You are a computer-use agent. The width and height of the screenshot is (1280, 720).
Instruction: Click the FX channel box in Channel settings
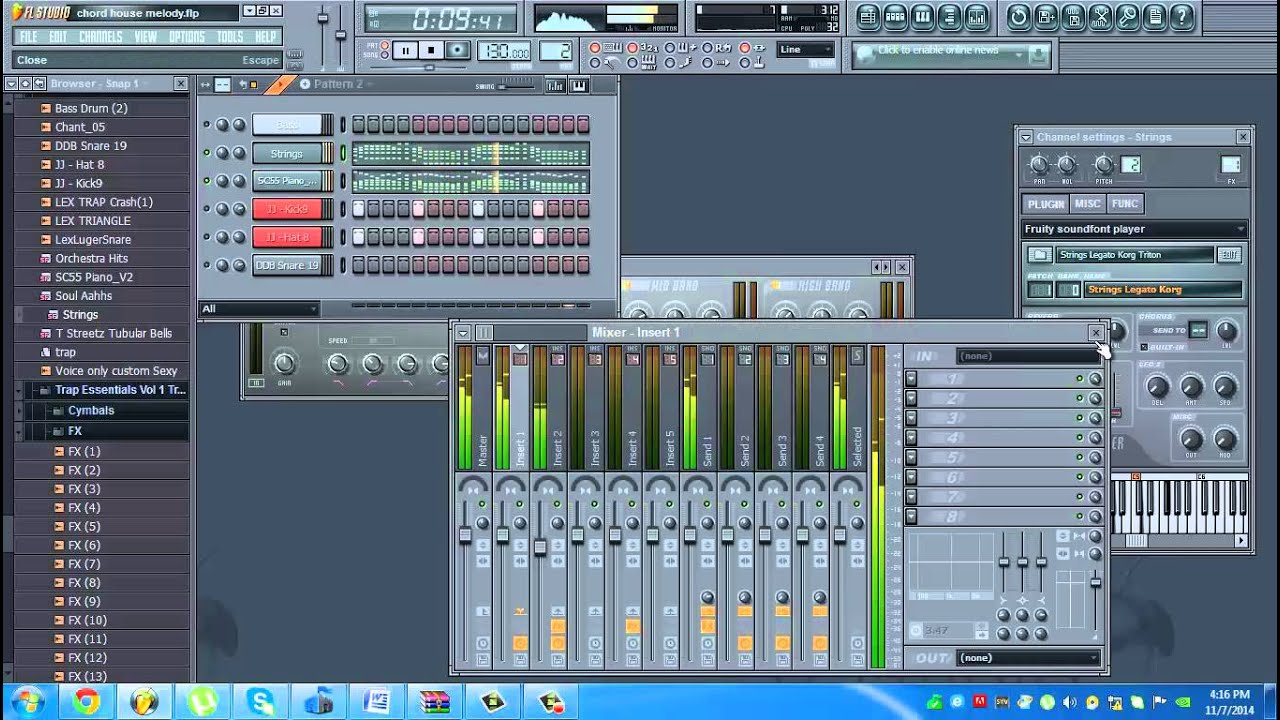coord(1231,165)
